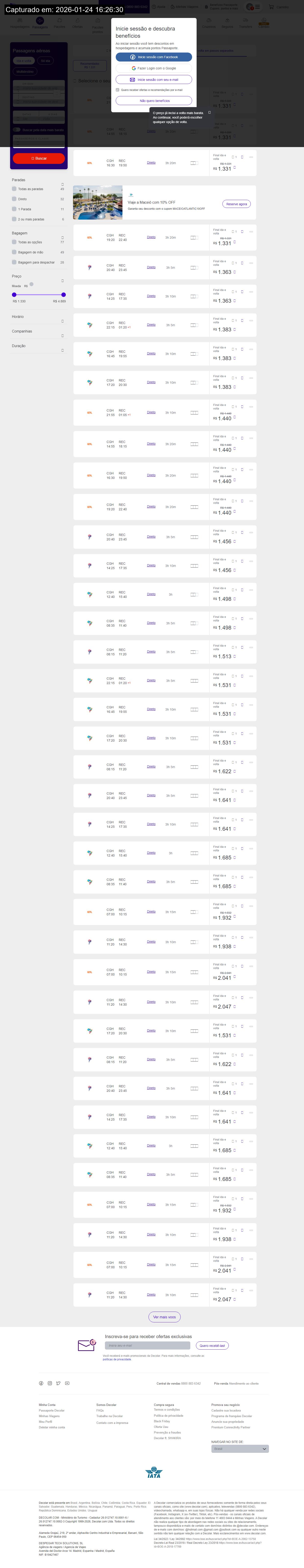Screen dimensions: 304x1568
Task: Click 'Não quero benefícios' in the login dialog
Action: [154, 101]
